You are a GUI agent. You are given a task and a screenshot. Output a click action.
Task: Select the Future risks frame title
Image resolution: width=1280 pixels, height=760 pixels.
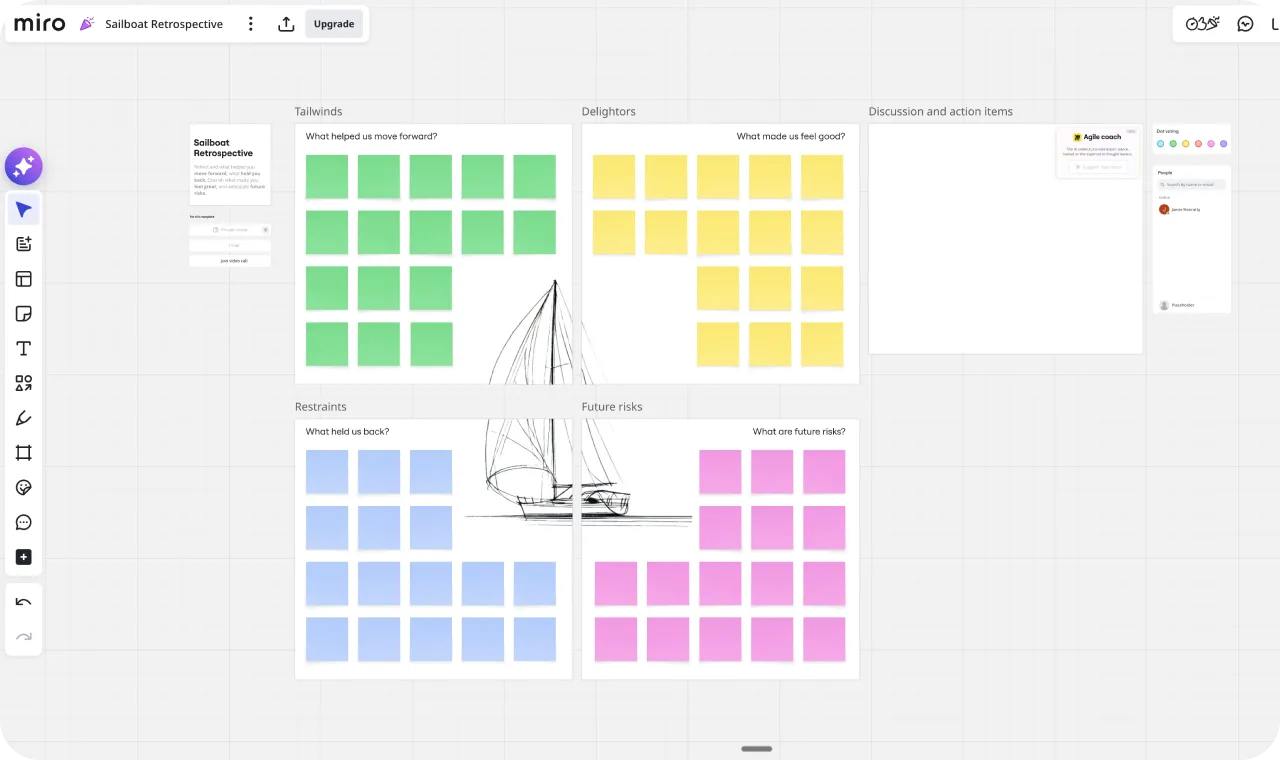[x=612, y=407]
